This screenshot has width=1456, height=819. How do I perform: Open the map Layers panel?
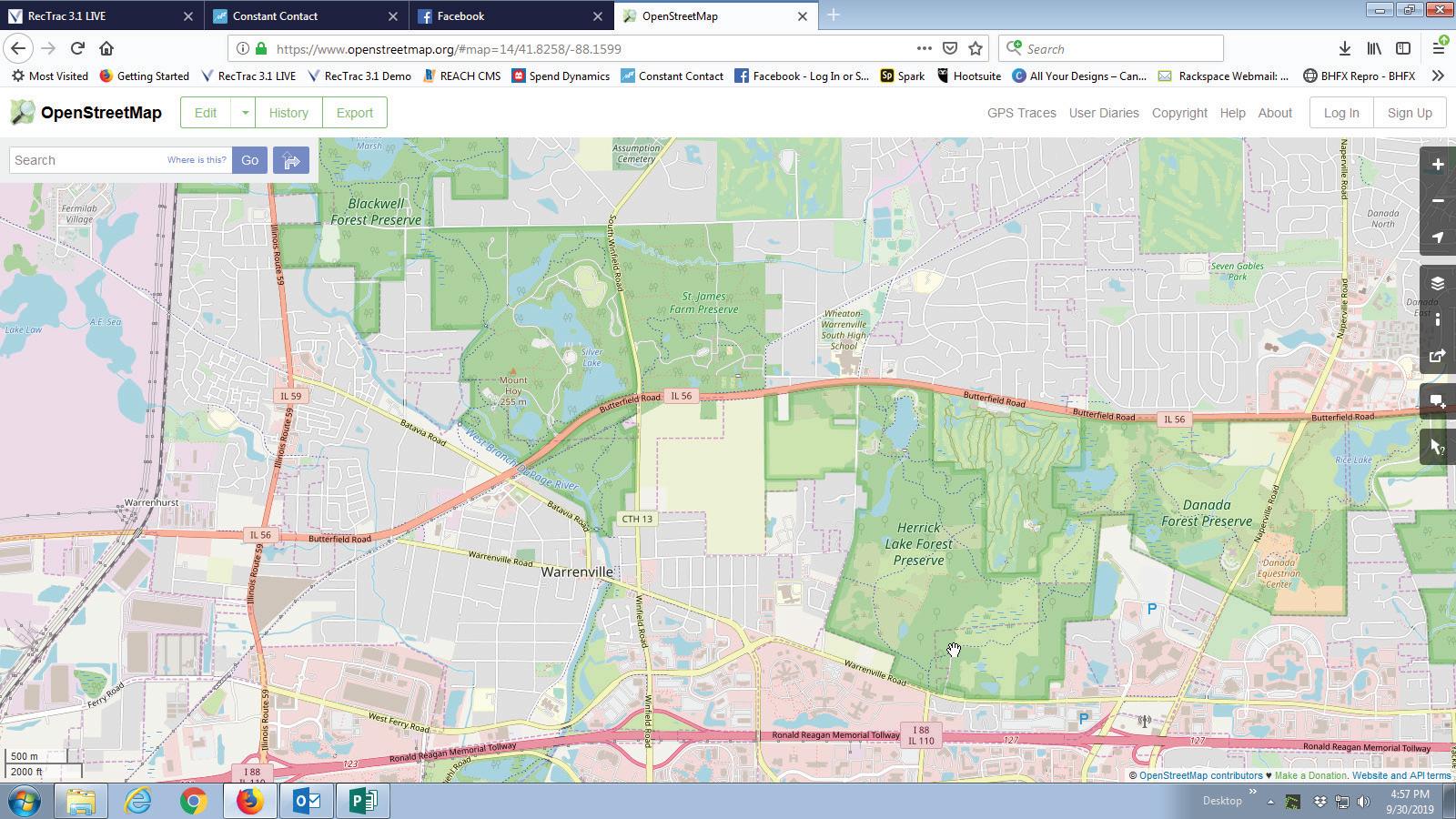pos(1438,283)
